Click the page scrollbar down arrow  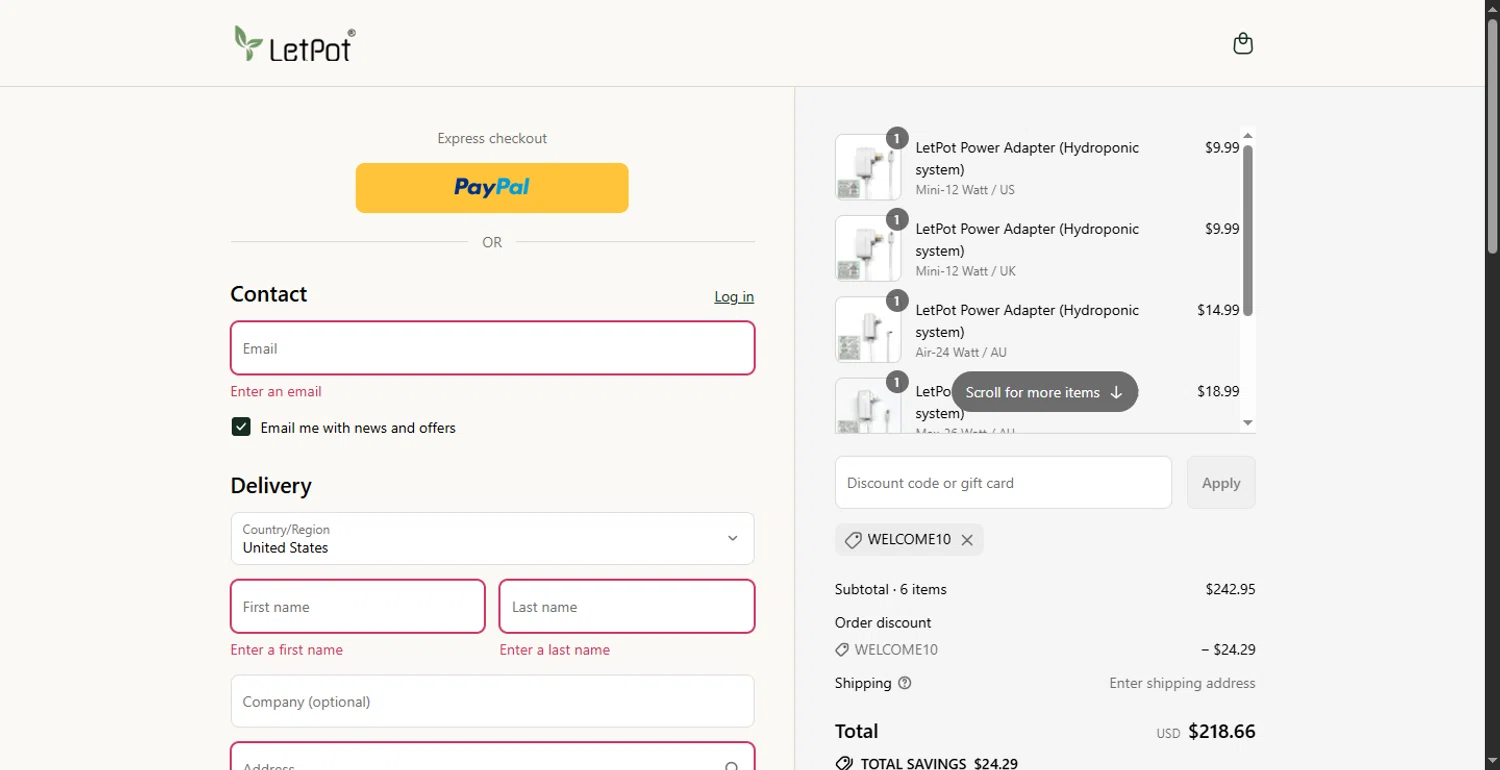pyautogui.click(x=1492, y=761)
